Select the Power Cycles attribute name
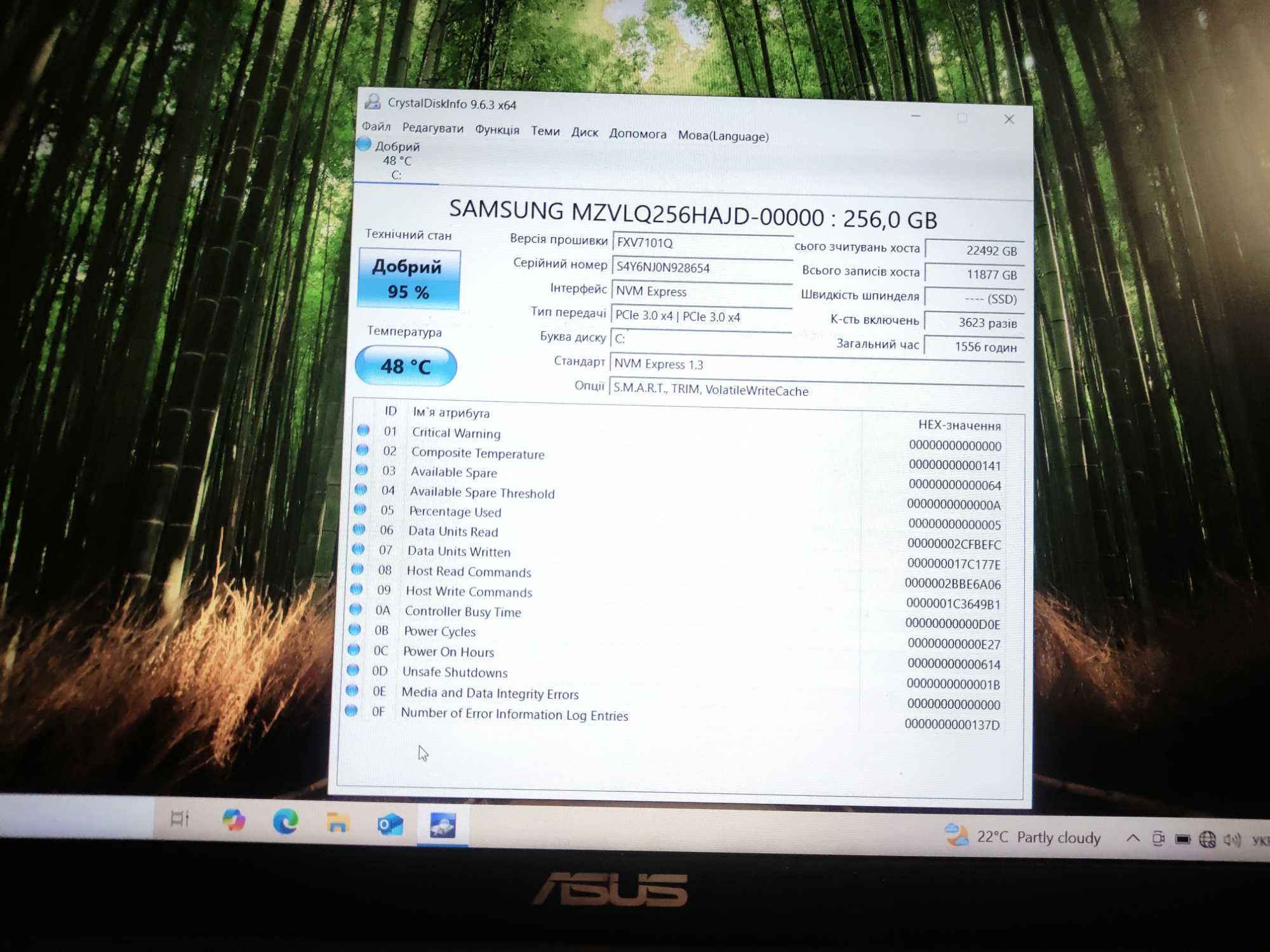Viewport: 1270px width, 952px height. (x=439, y=631)
